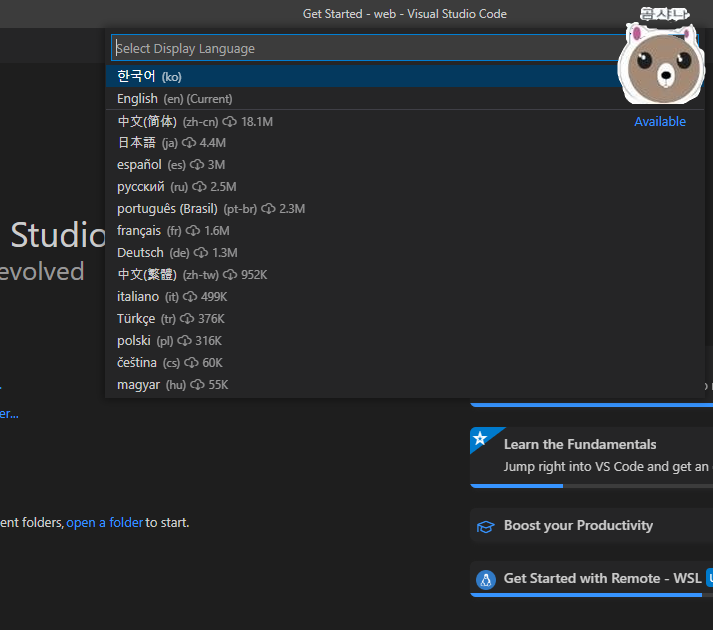Click the Available section label

click(660, 121)
